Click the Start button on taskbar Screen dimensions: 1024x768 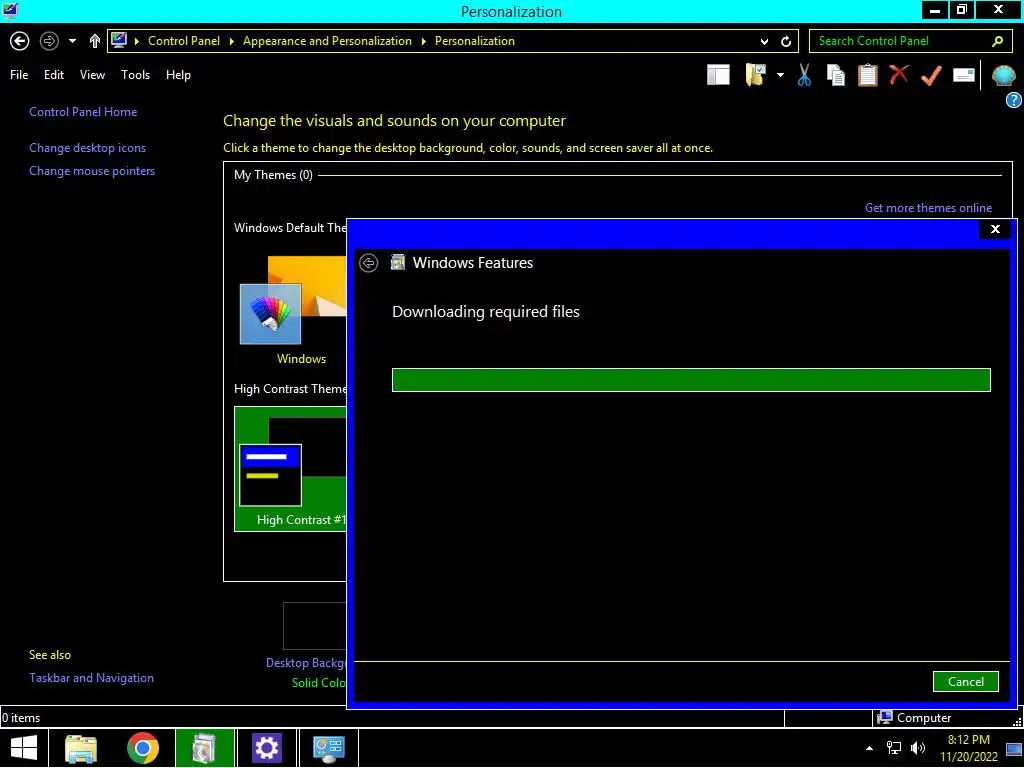(x=24, y=748)
